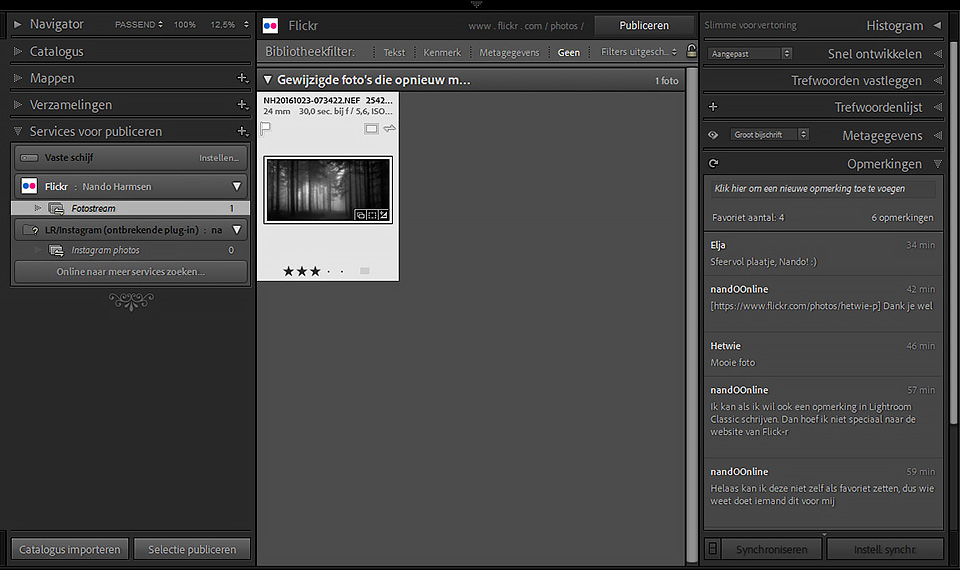This screenshot has width=960, height=570.
Task: Click Instellen... for Vaste schijf
Action: pos(219,158)
